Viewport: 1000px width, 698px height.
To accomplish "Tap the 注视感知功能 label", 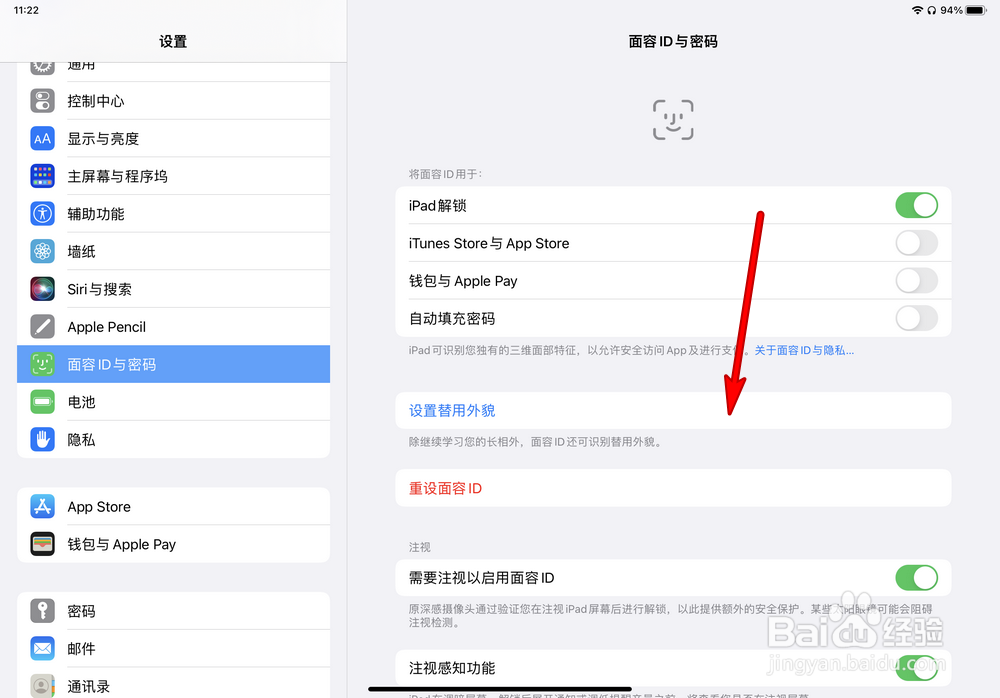I will click(452, 668).
